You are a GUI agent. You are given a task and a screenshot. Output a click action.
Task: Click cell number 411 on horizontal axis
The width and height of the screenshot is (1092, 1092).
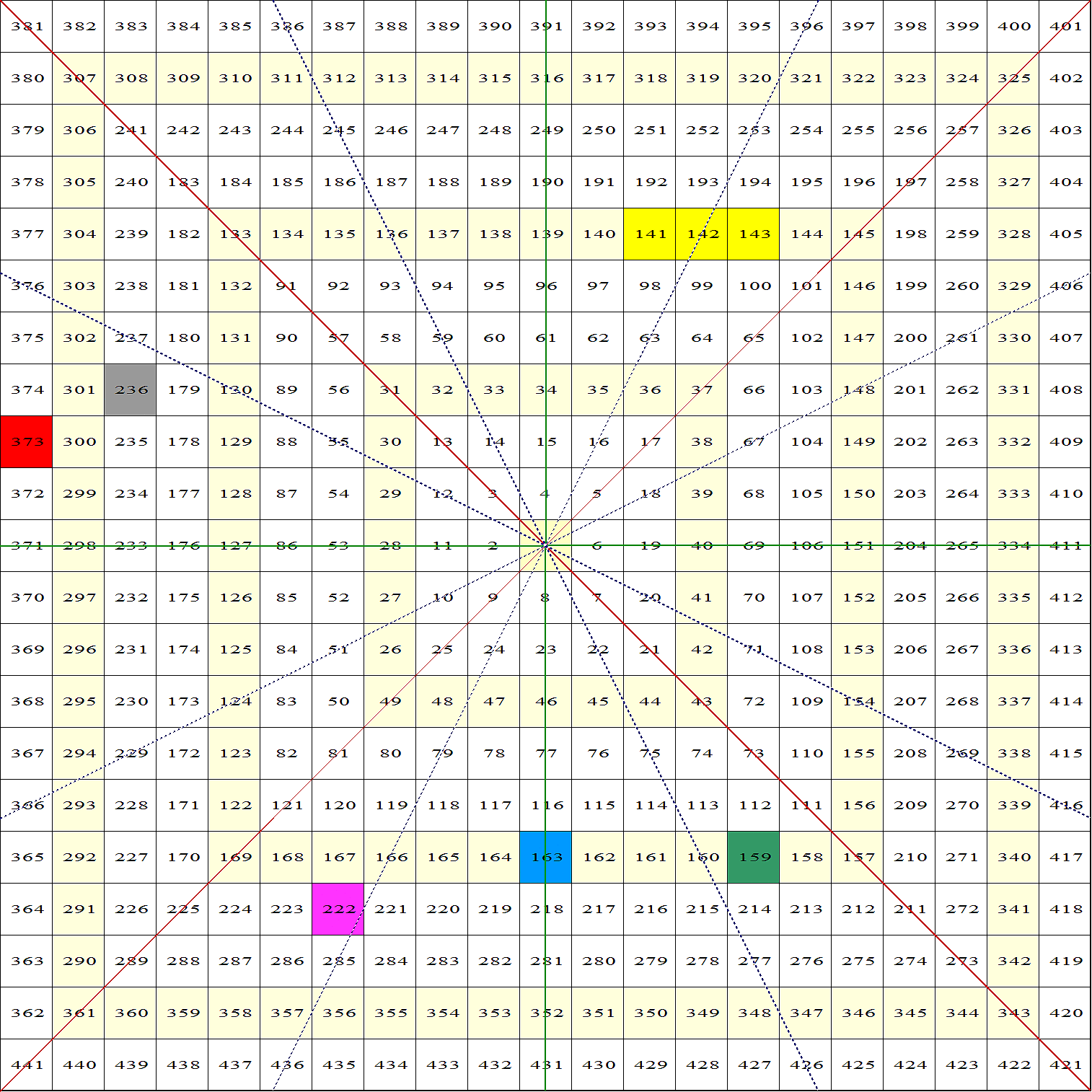click(1065, 545)
